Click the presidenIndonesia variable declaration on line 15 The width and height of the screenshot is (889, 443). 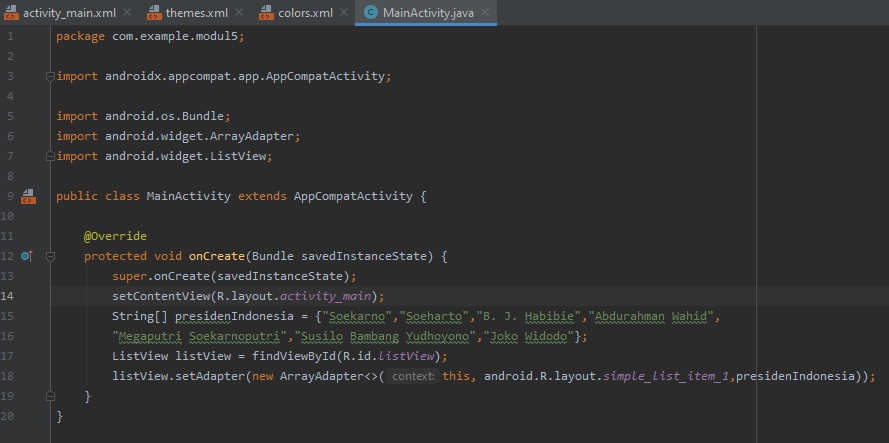tap(235, 316)
